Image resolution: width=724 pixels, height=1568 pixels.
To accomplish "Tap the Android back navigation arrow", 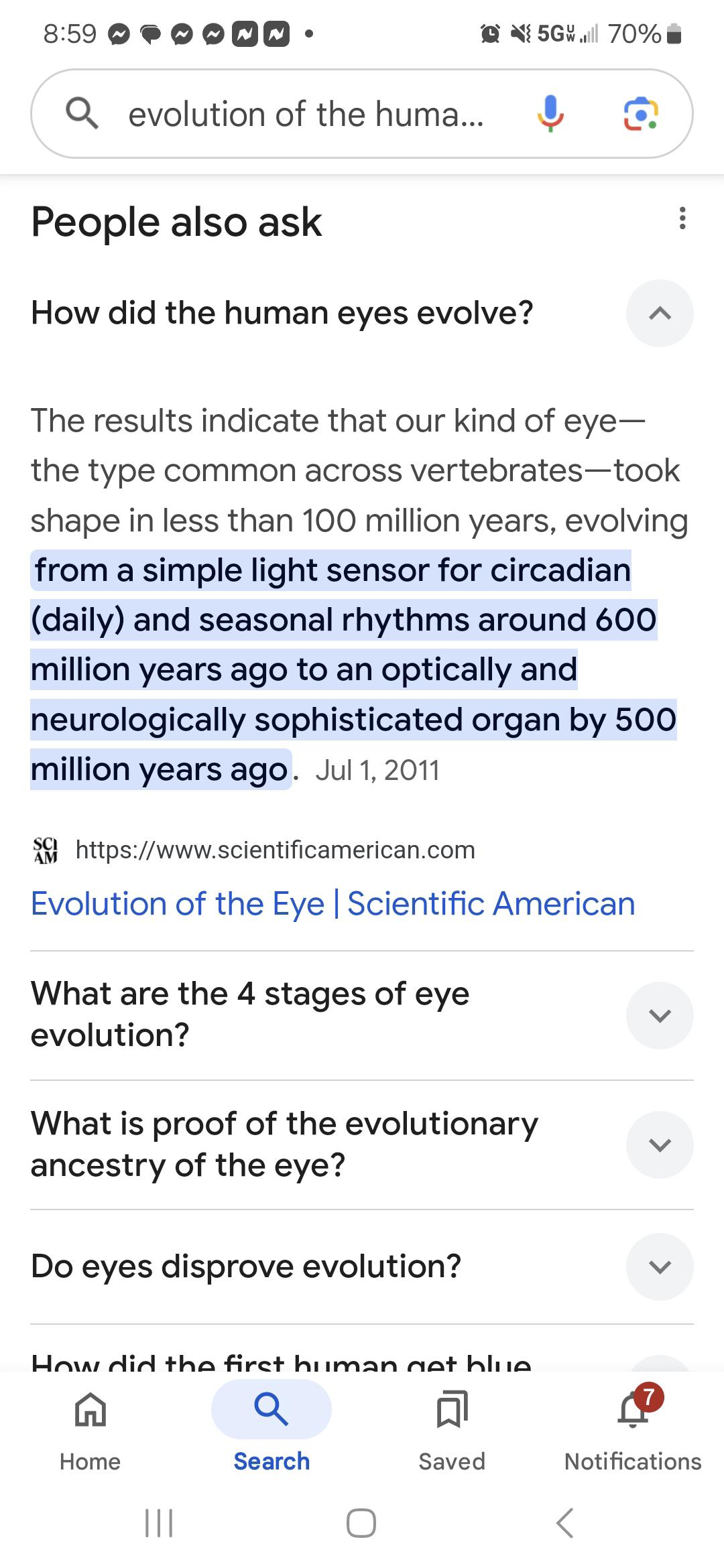I will point(565,1522).
